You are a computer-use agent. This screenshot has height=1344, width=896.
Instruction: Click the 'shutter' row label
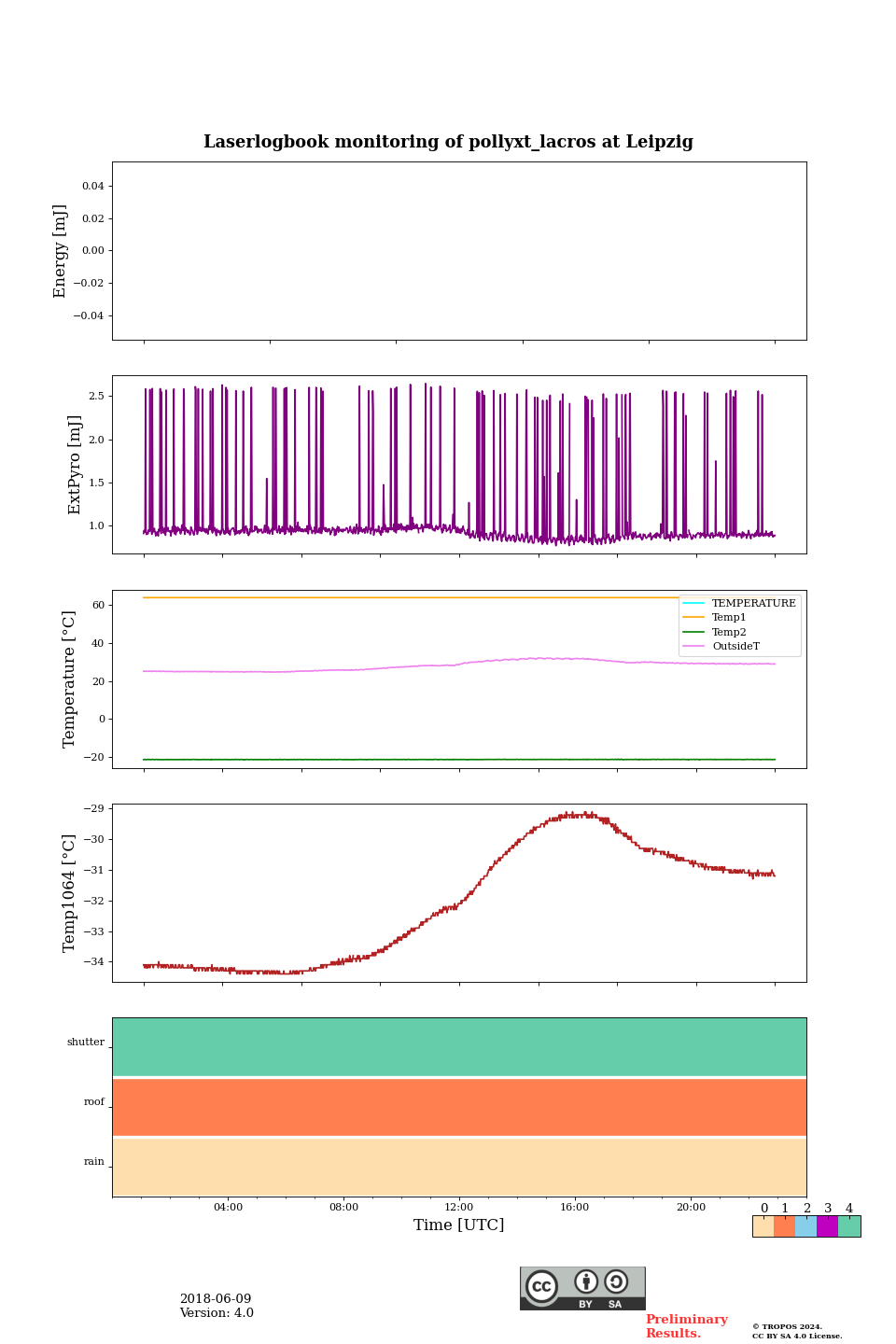tap(86, 1043)
